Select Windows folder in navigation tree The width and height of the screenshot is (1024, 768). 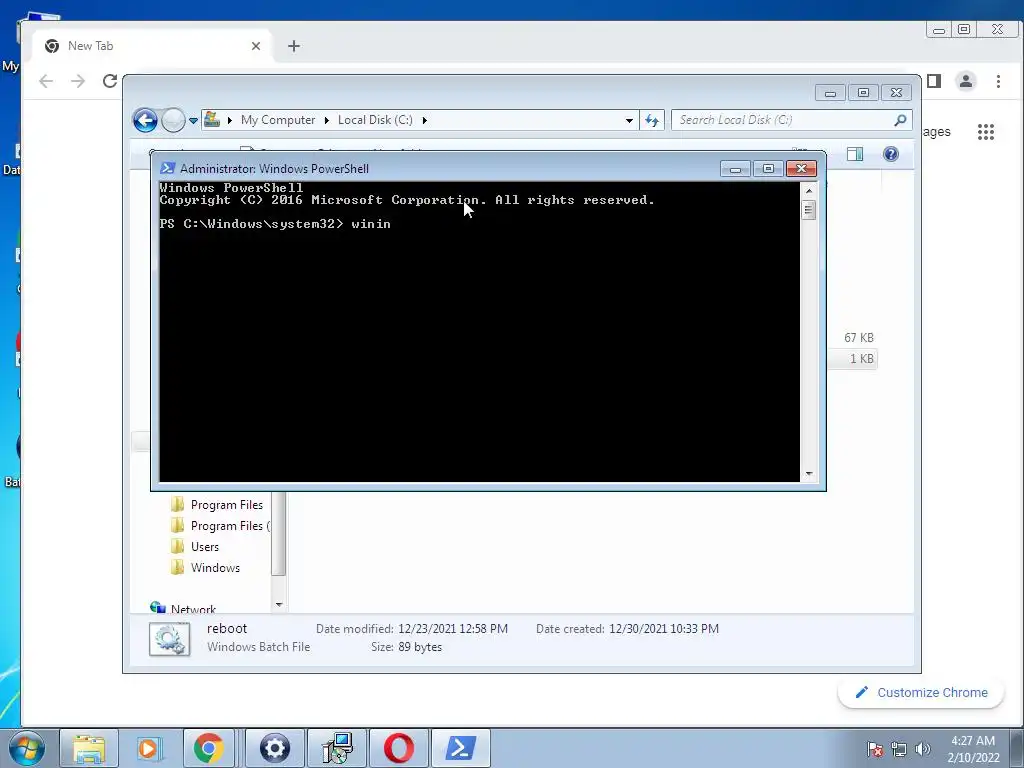pyautogui.click(x=206, y=568)
